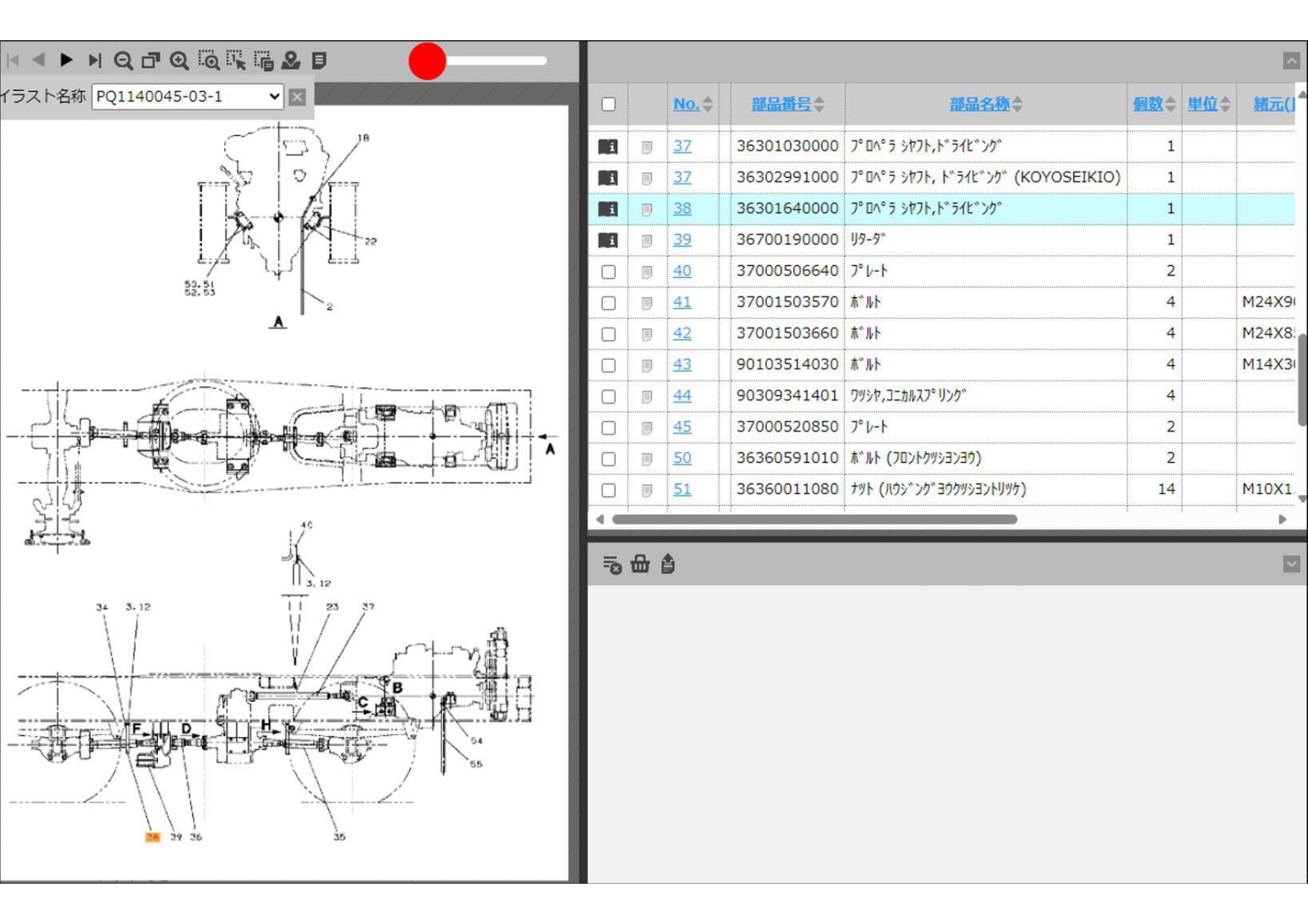Viewport: 1308px width, 924px height.
Task: Click the zoom out magnifier icon
Action: (123, 60)
